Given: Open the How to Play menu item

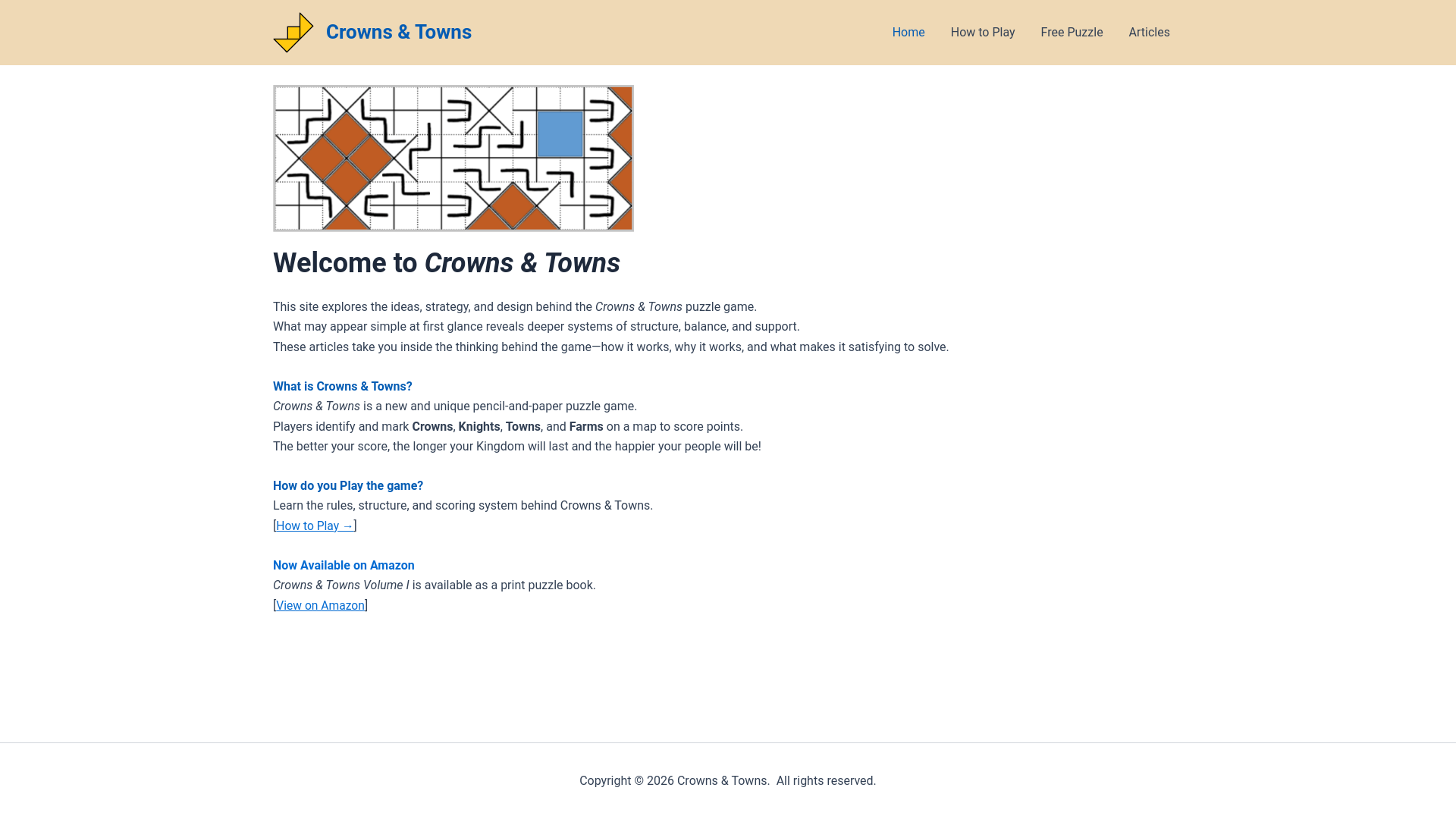Looking at the screenshot, I should 983,33.
